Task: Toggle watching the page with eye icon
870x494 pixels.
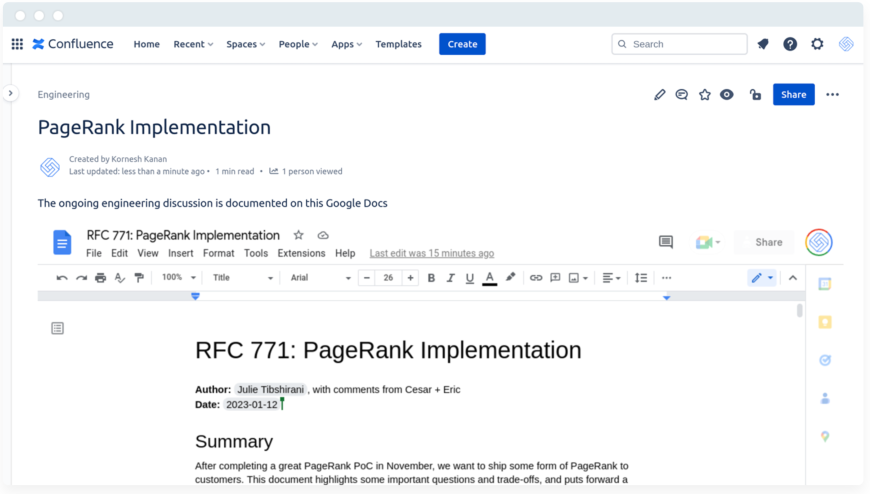Action: tap(727, 95)
